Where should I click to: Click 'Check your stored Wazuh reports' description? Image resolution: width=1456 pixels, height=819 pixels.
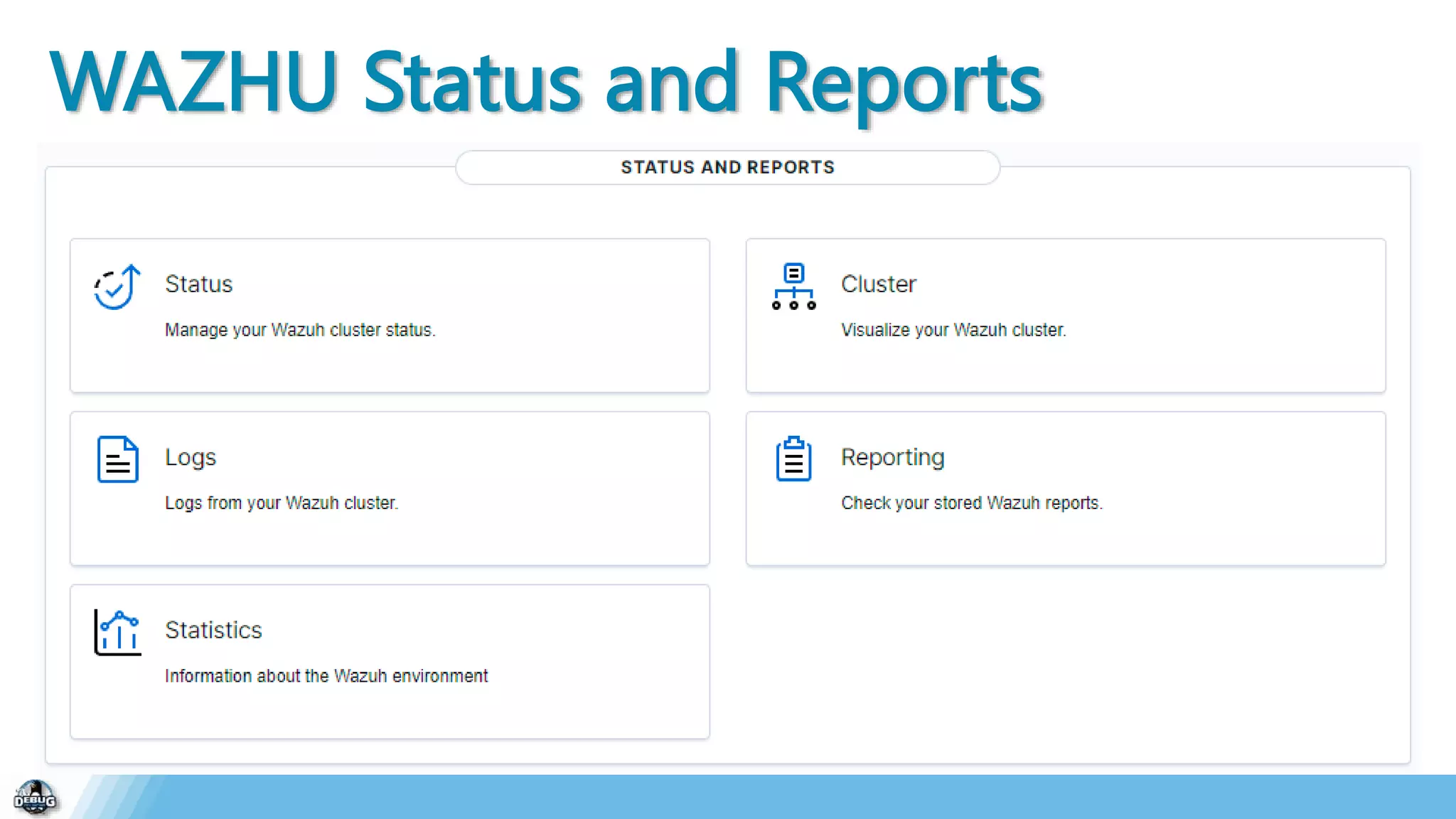[971, 503]
